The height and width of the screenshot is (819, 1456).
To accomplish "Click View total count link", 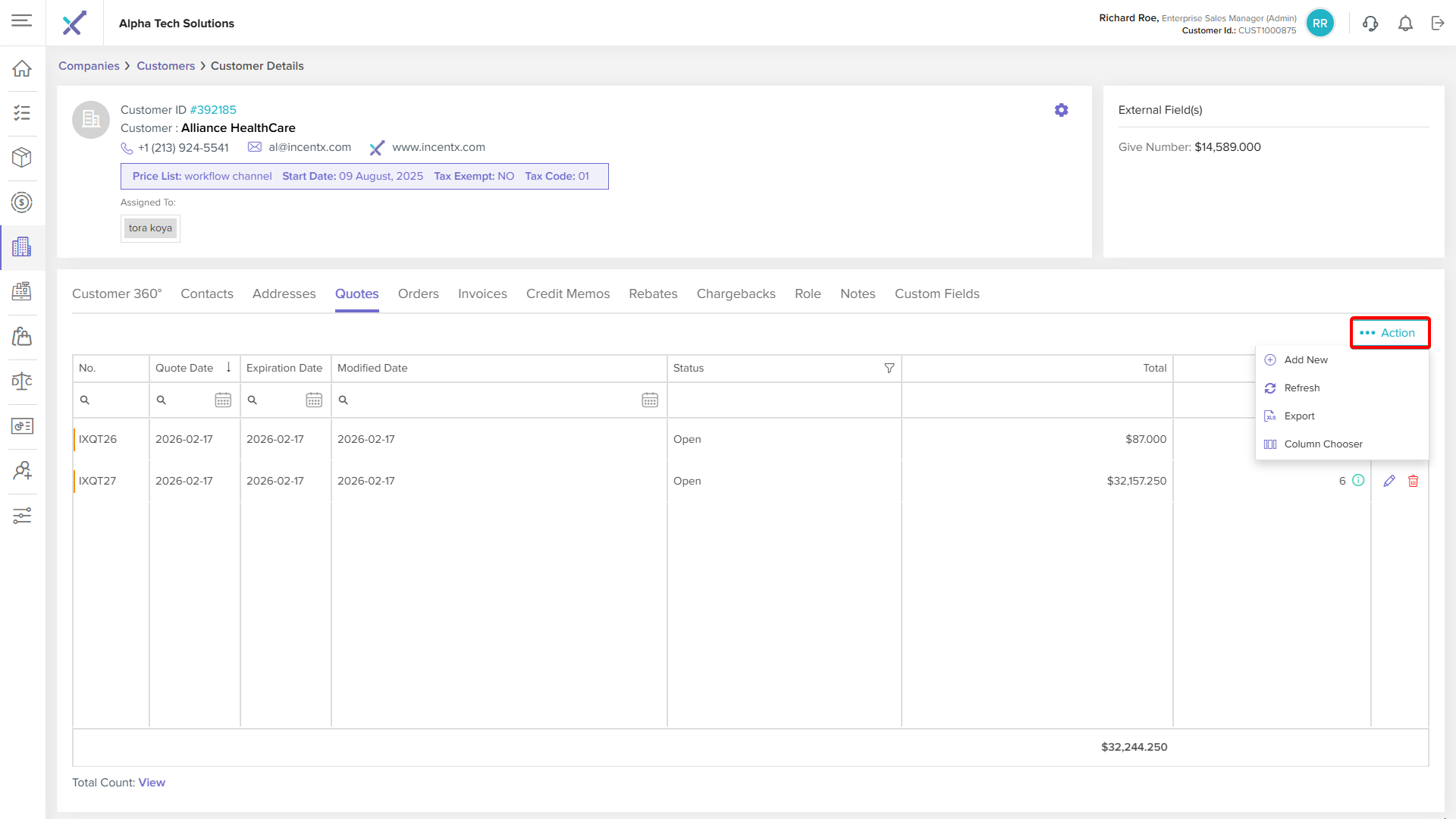I will point(152,783).
